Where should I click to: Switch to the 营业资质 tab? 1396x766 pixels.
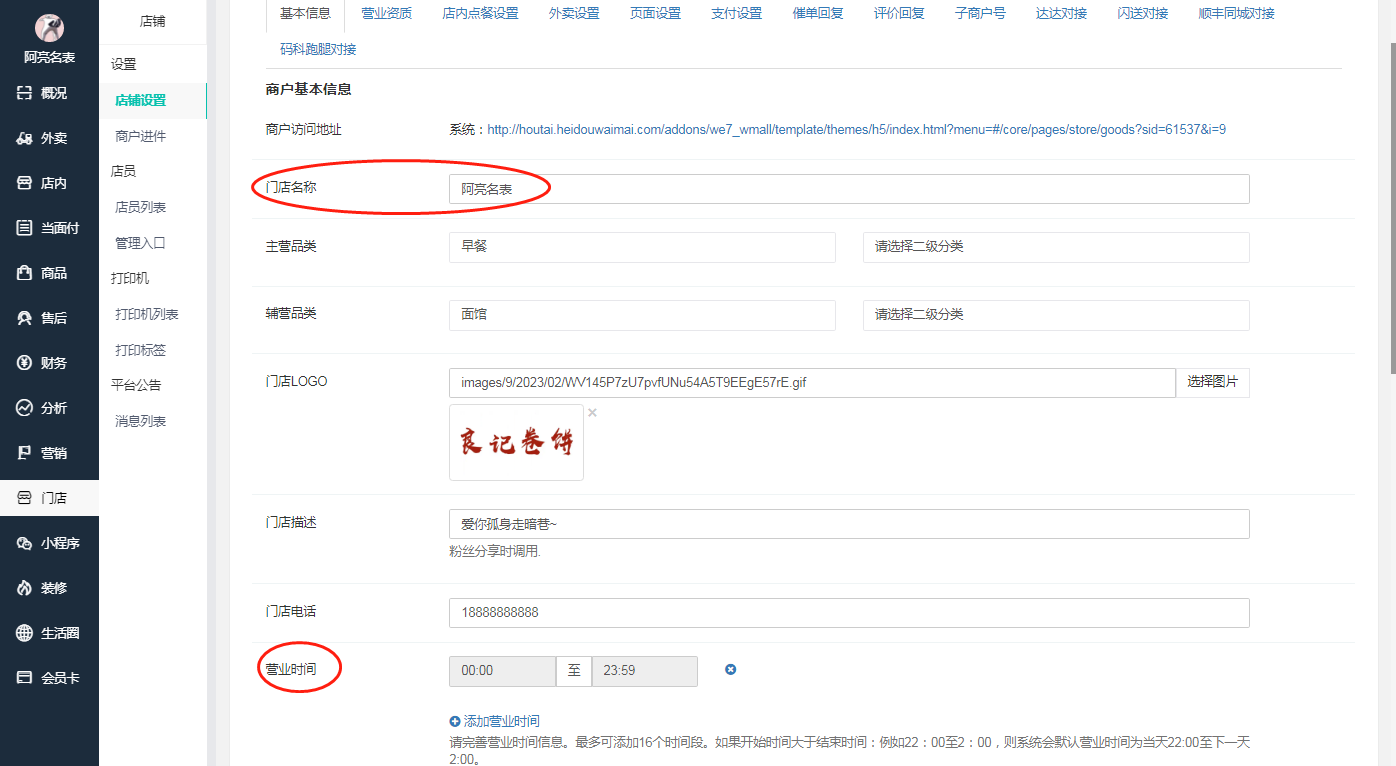(x=386, y=14)
